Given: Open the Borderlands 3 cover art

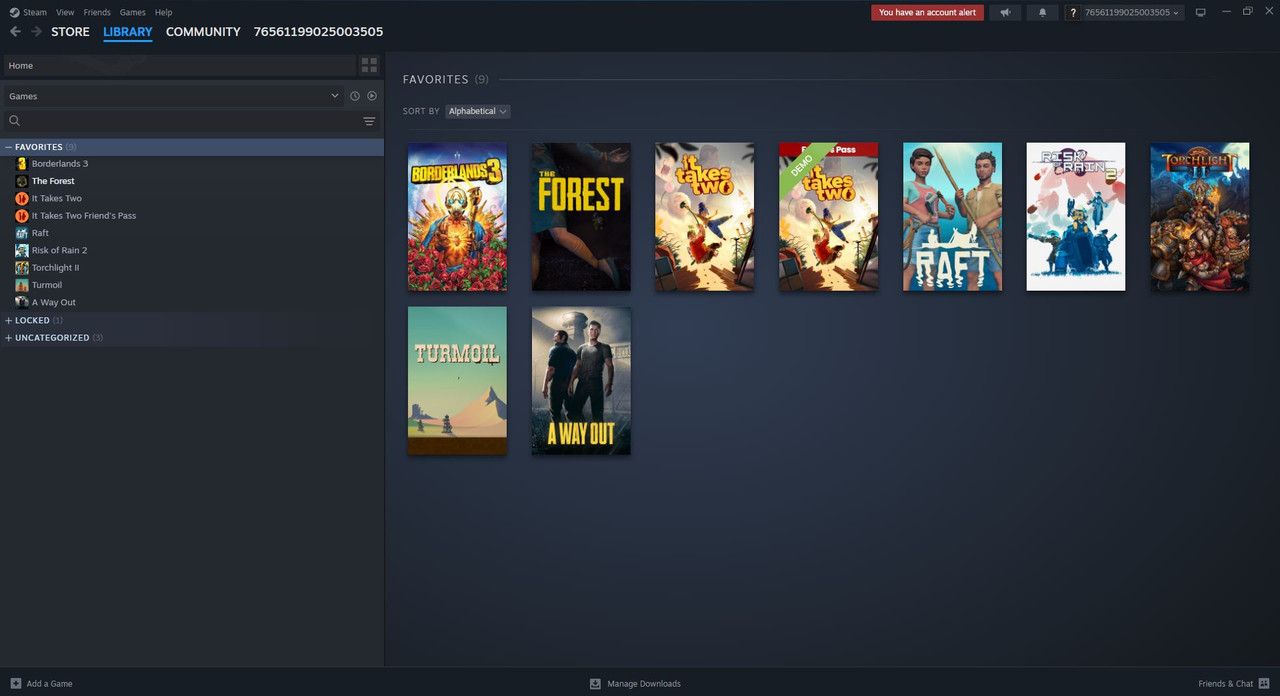Looking at the screenshot, I should click(x=457, y=217).
